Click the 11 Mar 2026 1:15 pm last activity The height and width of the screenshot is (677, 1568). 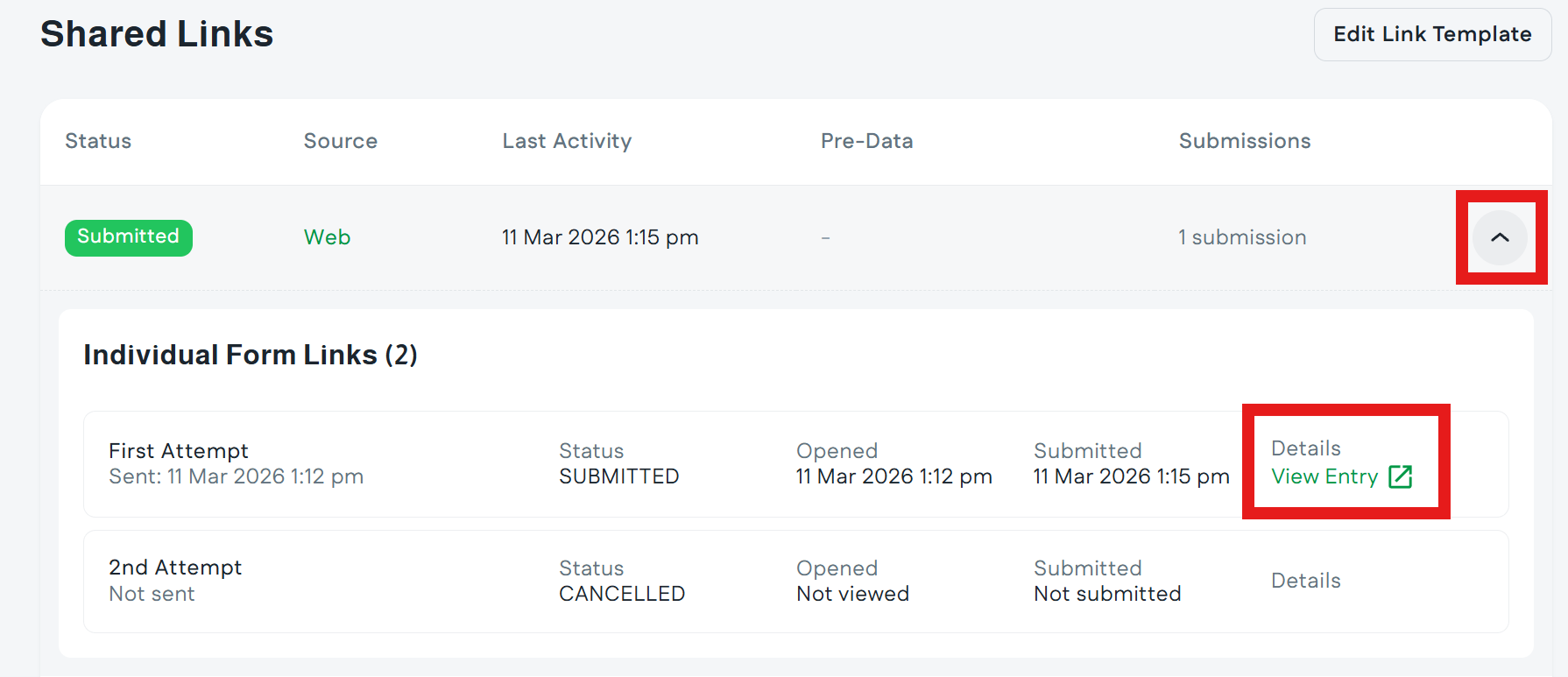click(600, 237)
